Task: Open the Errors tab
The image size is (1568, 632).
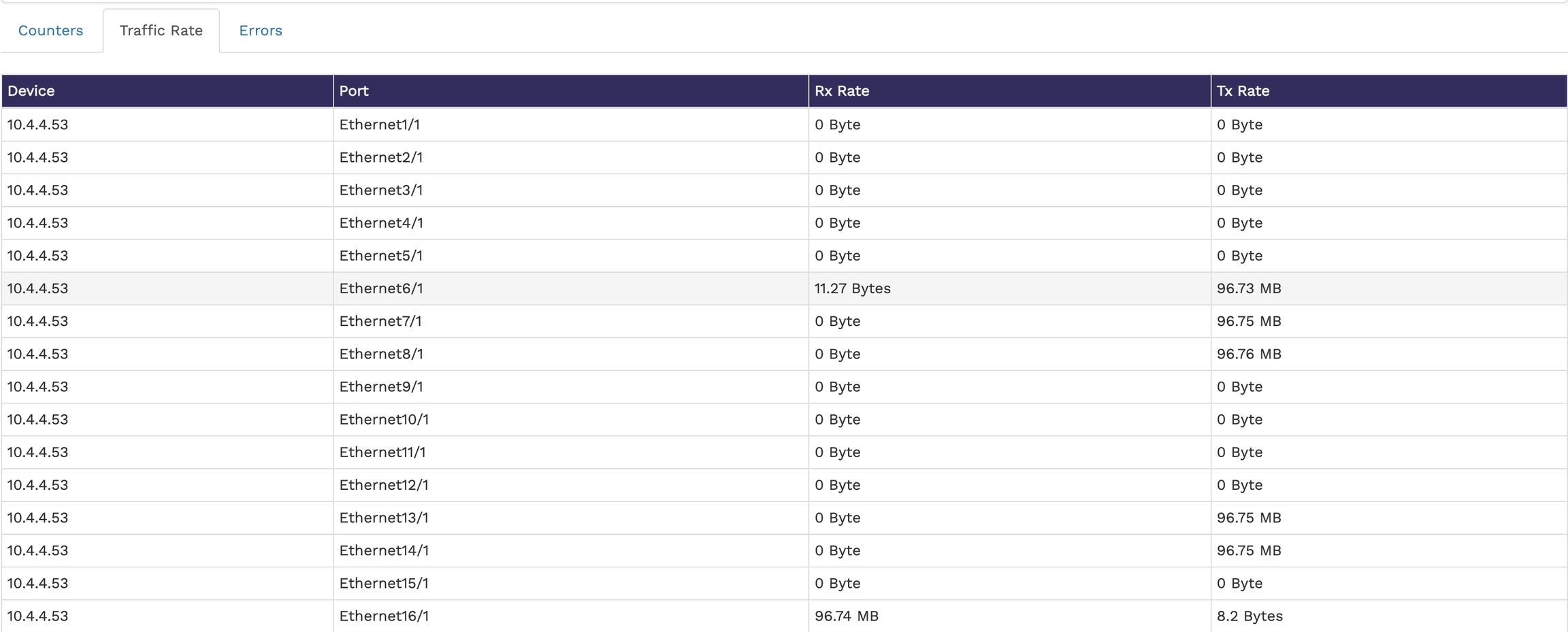Action: click(x=260, y=31)
